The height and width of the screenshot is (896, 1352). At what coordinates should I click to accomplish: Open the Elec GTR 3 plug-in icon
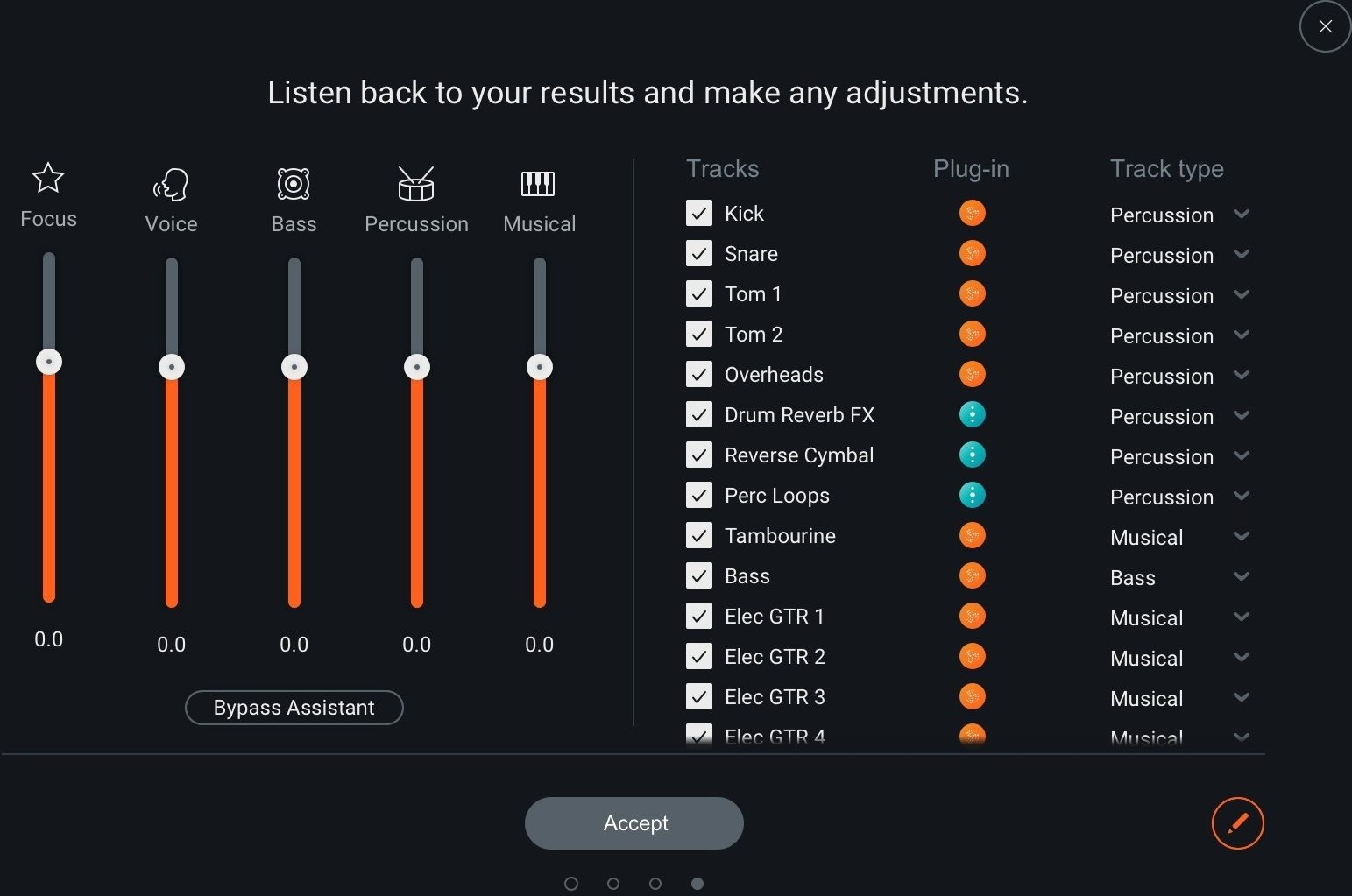tap(973, 696)
